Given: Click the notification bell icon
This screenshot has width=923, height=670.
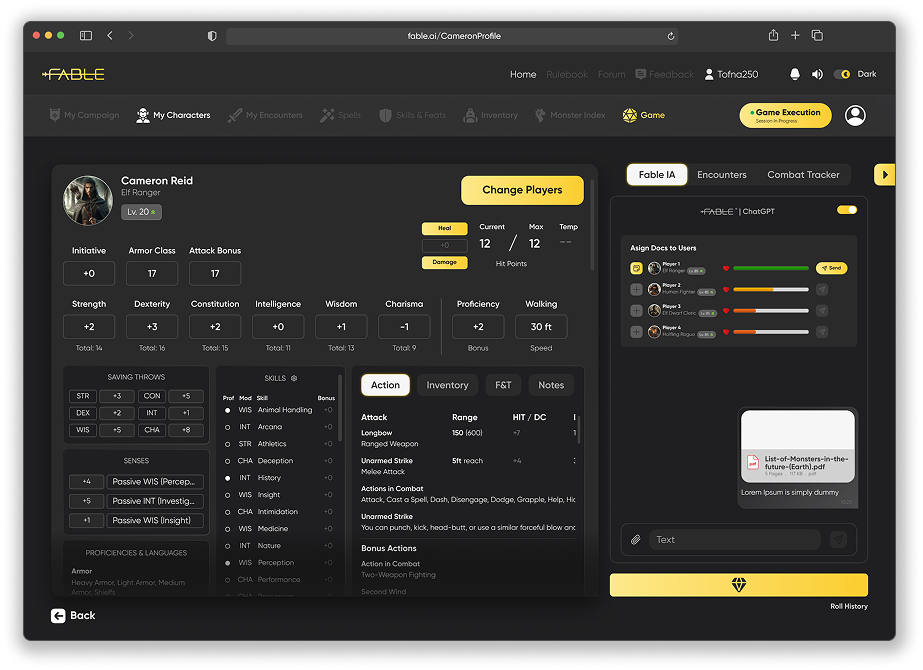Looking at the screenshot, I should point(795,74).
